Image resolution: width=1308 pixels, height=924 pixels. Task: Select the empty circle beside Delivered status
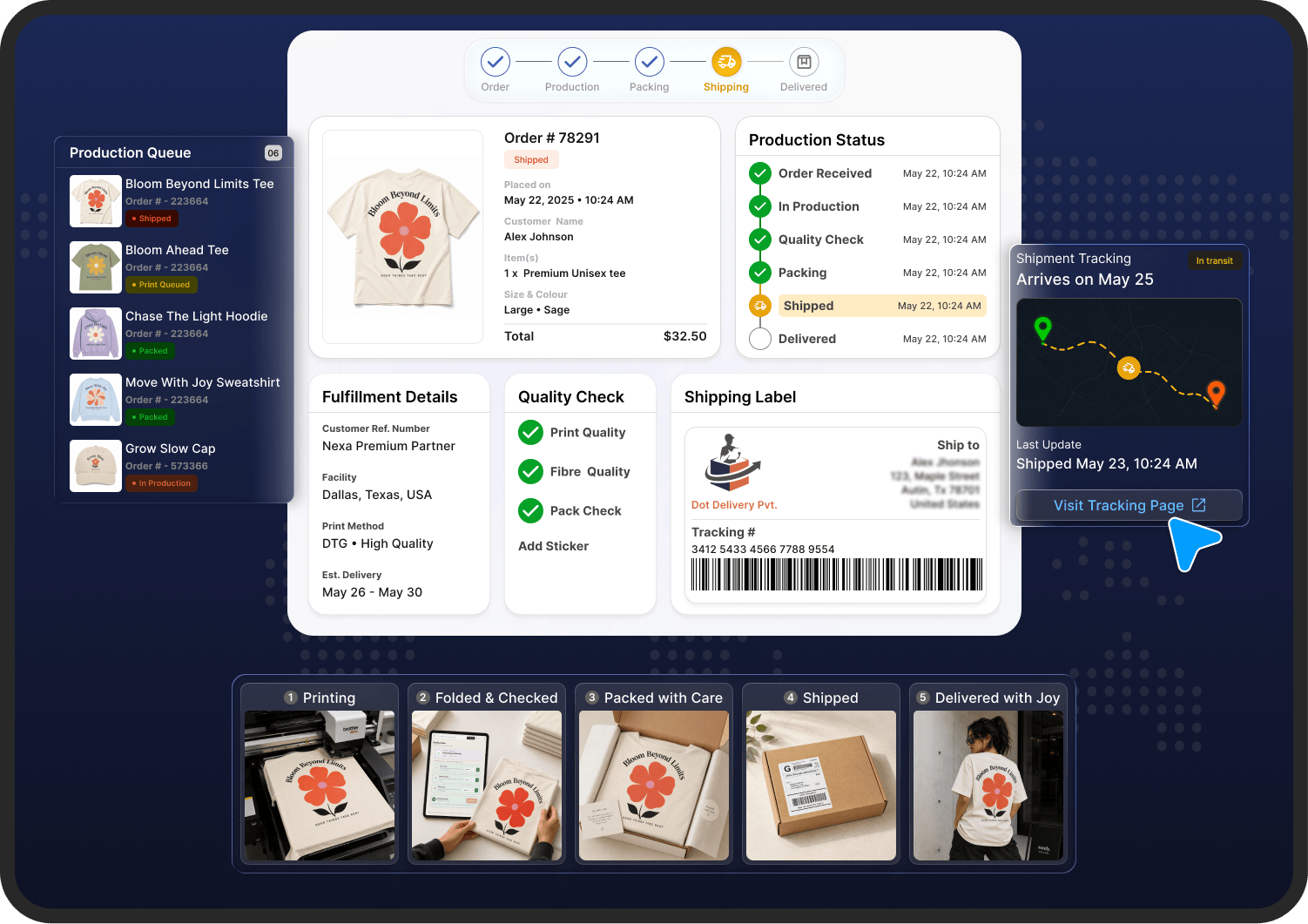760,339
